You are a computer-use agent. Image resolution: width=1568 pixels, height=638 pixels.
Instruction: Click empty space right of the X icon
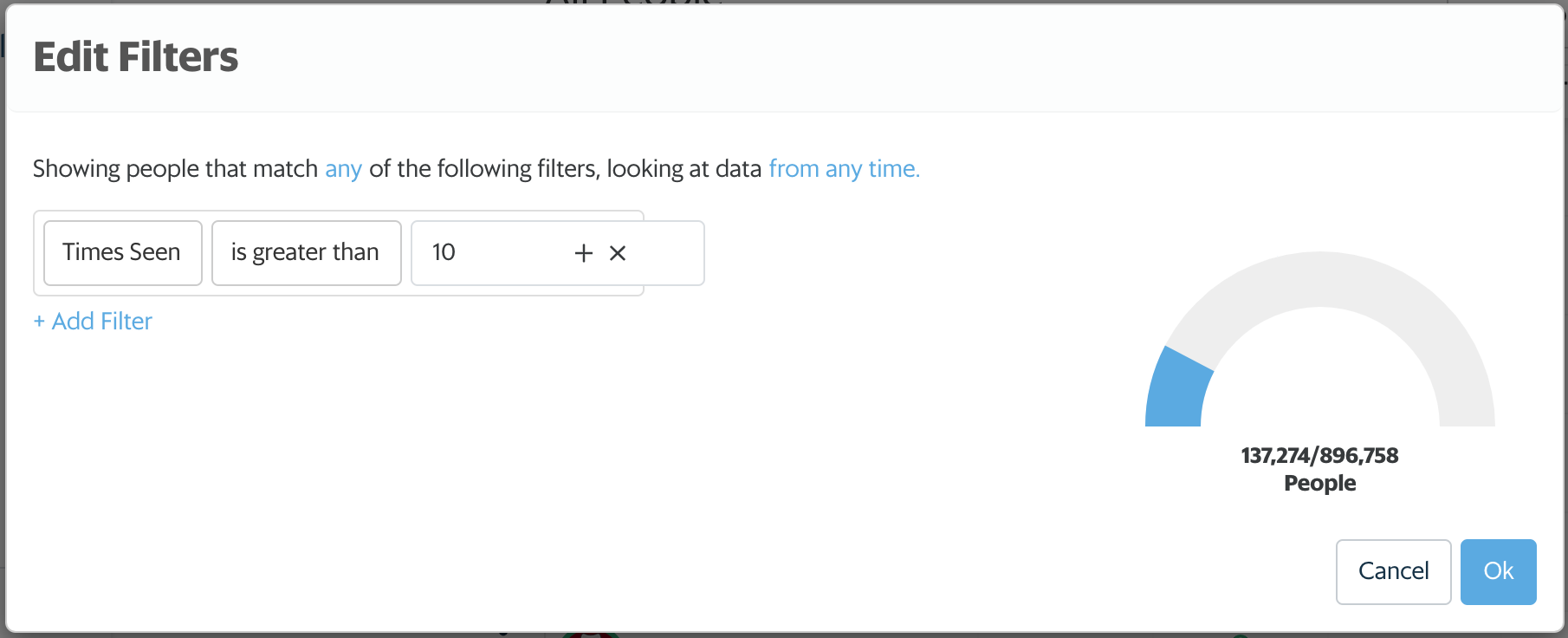coord(665,253)
